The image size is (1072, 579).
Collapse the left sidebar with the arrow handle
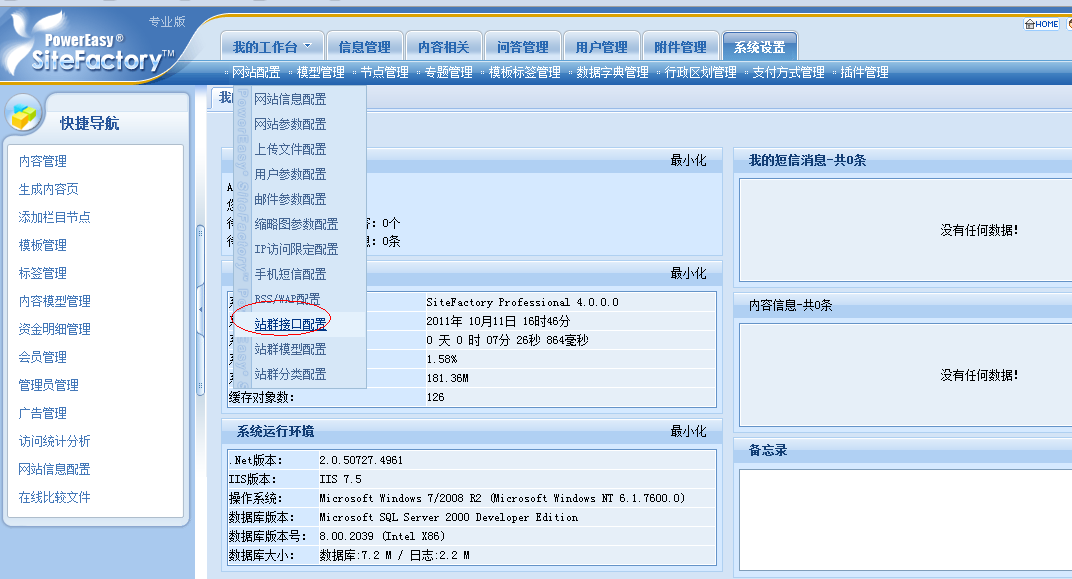[x=200, y=310]
